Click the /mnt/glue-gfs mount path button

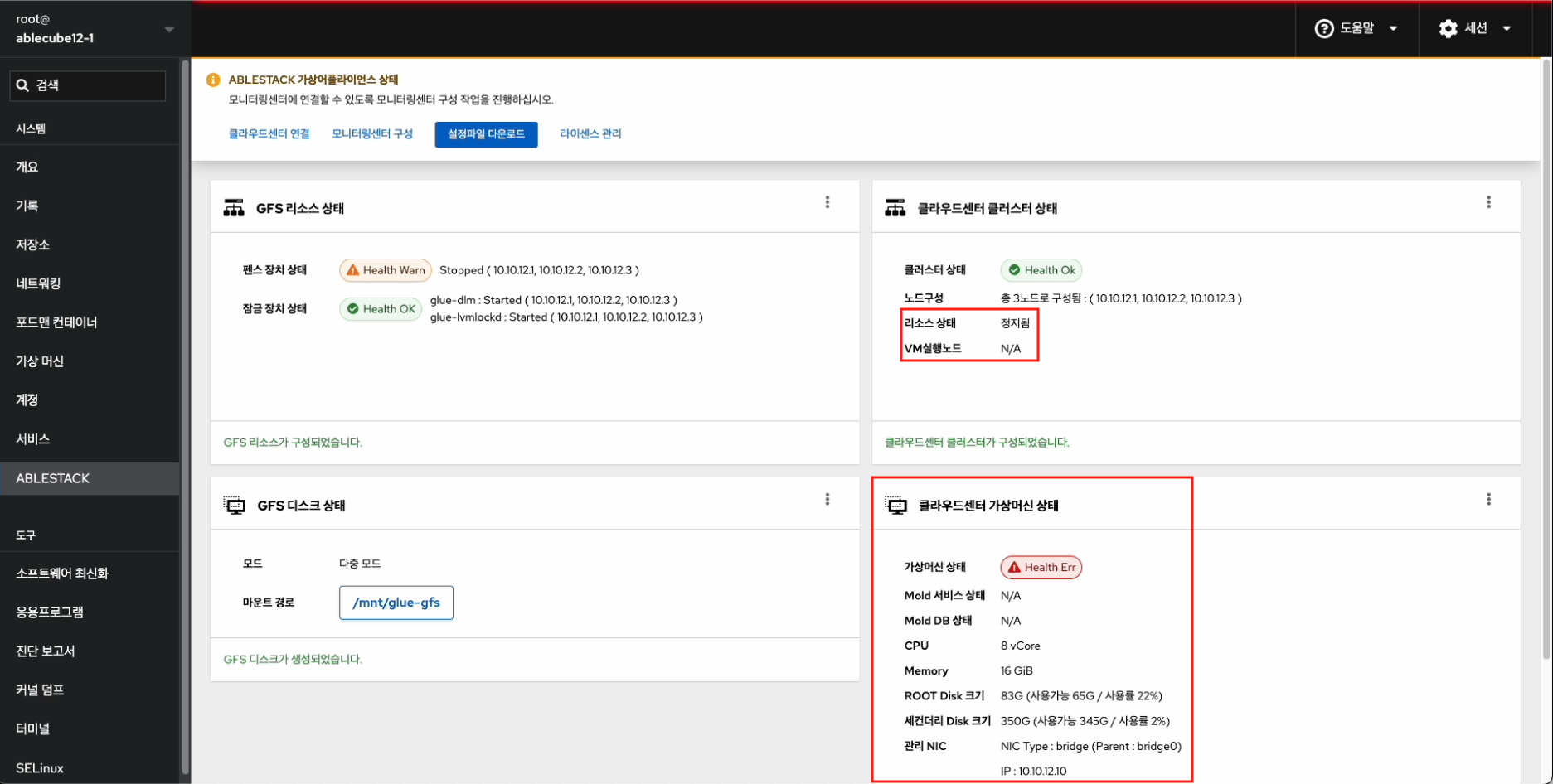tap(396, 603)
